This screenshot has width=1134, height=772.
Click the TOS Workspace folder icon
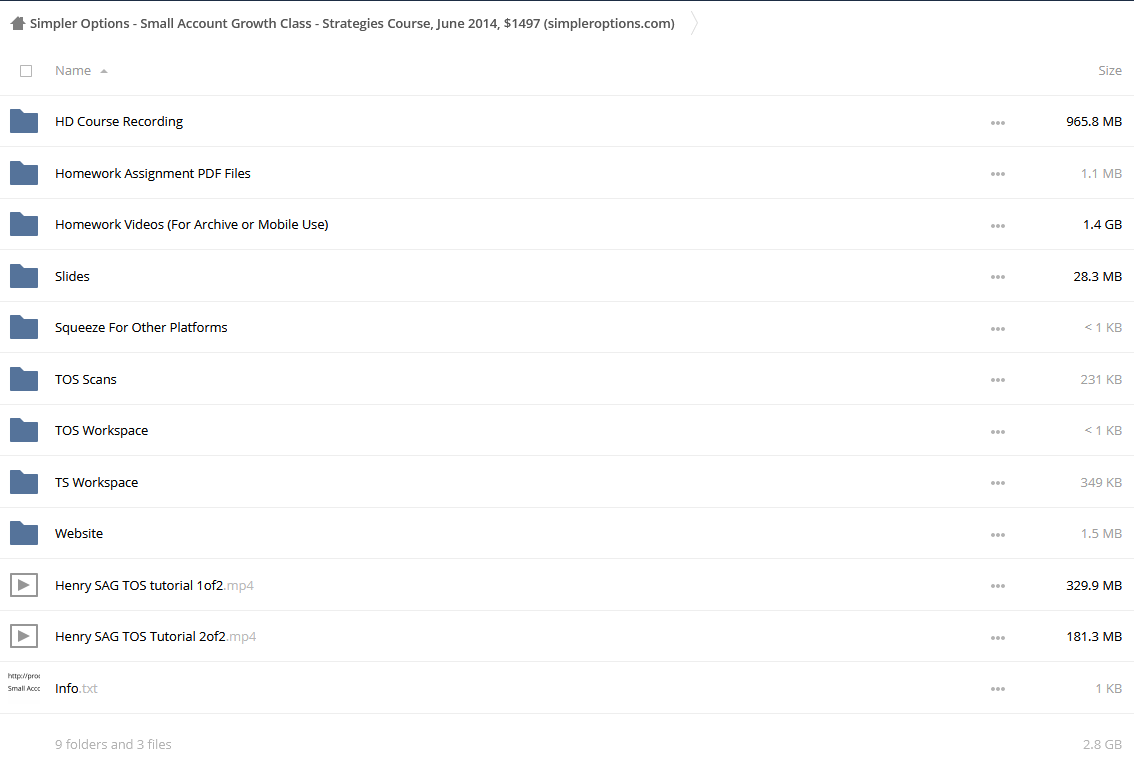point(24,430)
